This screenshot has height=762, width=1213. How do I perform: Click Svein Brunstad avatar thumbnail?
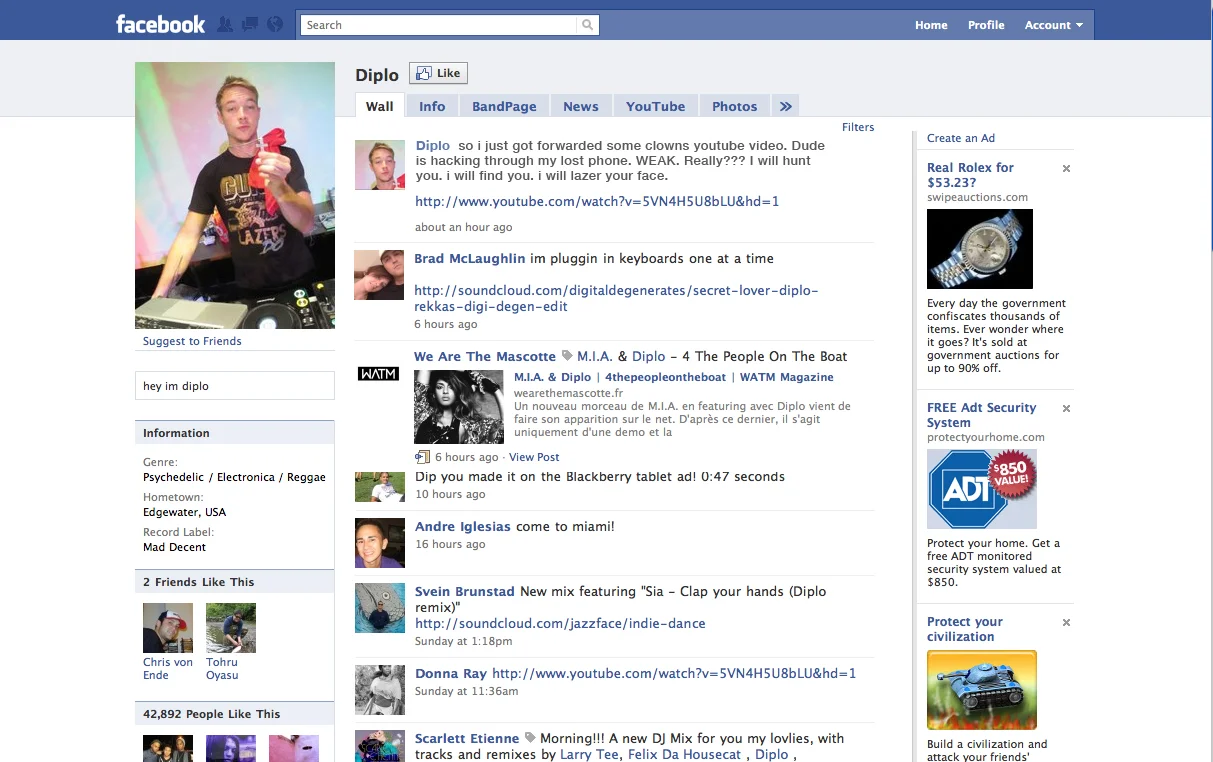[380, 608]
